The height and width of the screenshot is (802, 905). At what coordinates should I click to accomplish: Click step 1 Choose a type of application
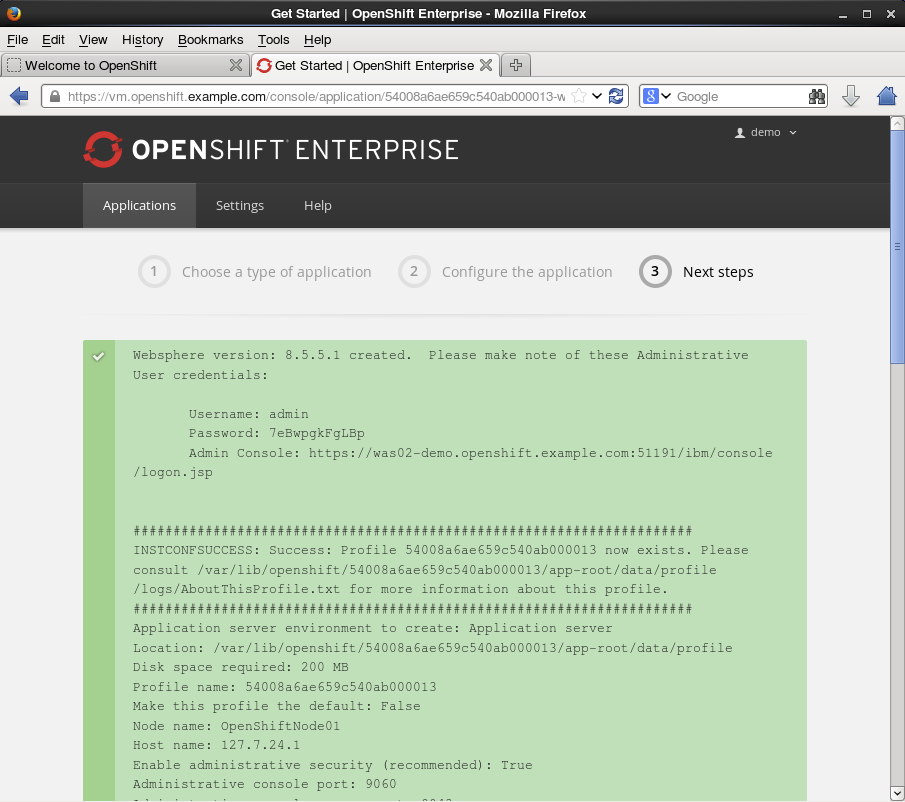[x=255, y=272]
